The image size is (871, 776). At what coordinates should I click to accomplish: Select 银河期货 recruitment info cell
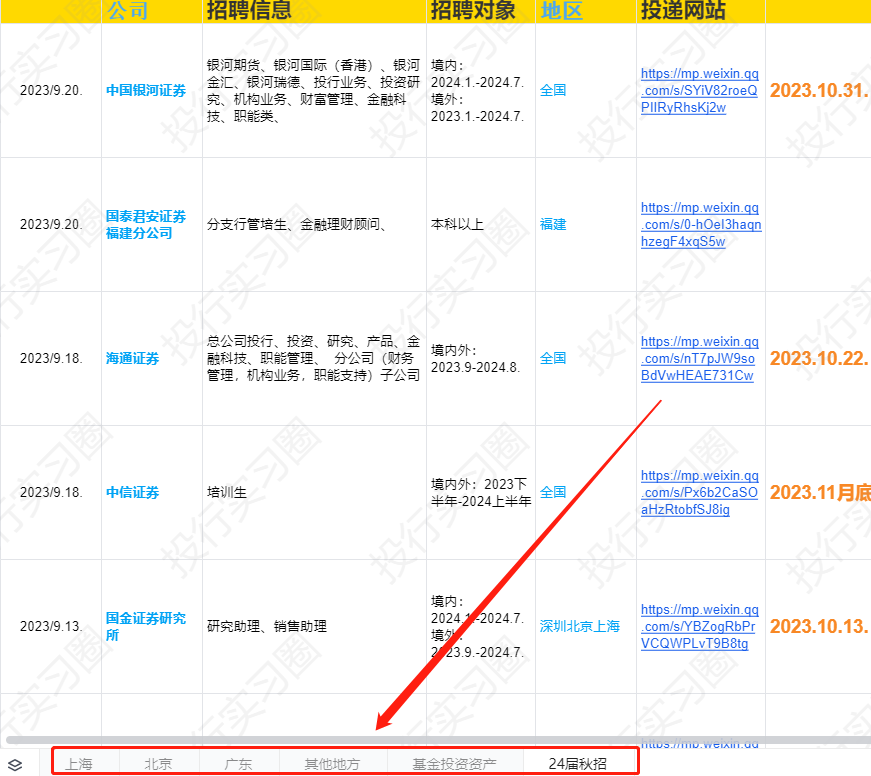314,90
